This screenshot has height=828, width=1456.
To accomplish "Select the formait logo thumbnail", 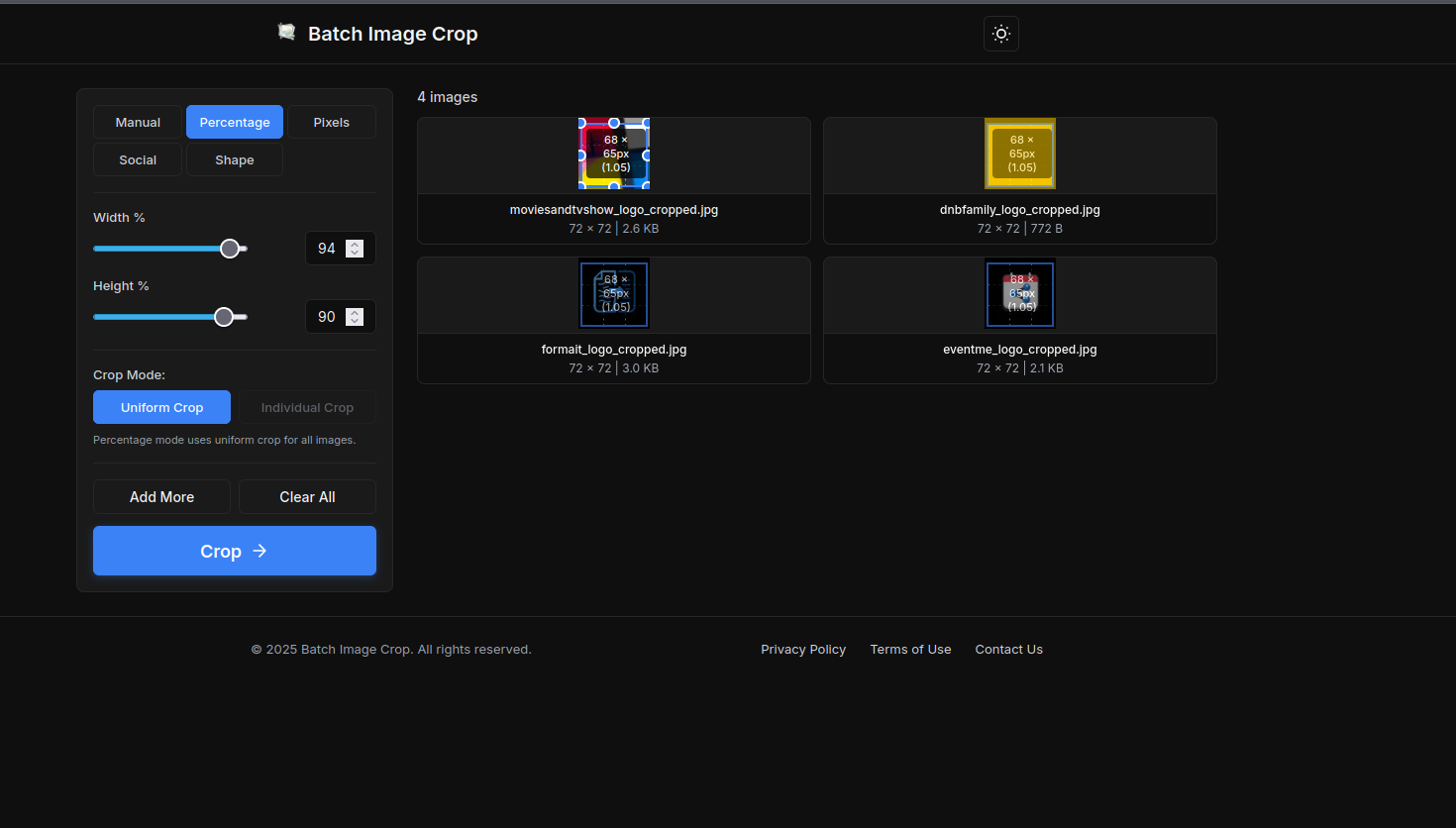I will pos(614,293).
